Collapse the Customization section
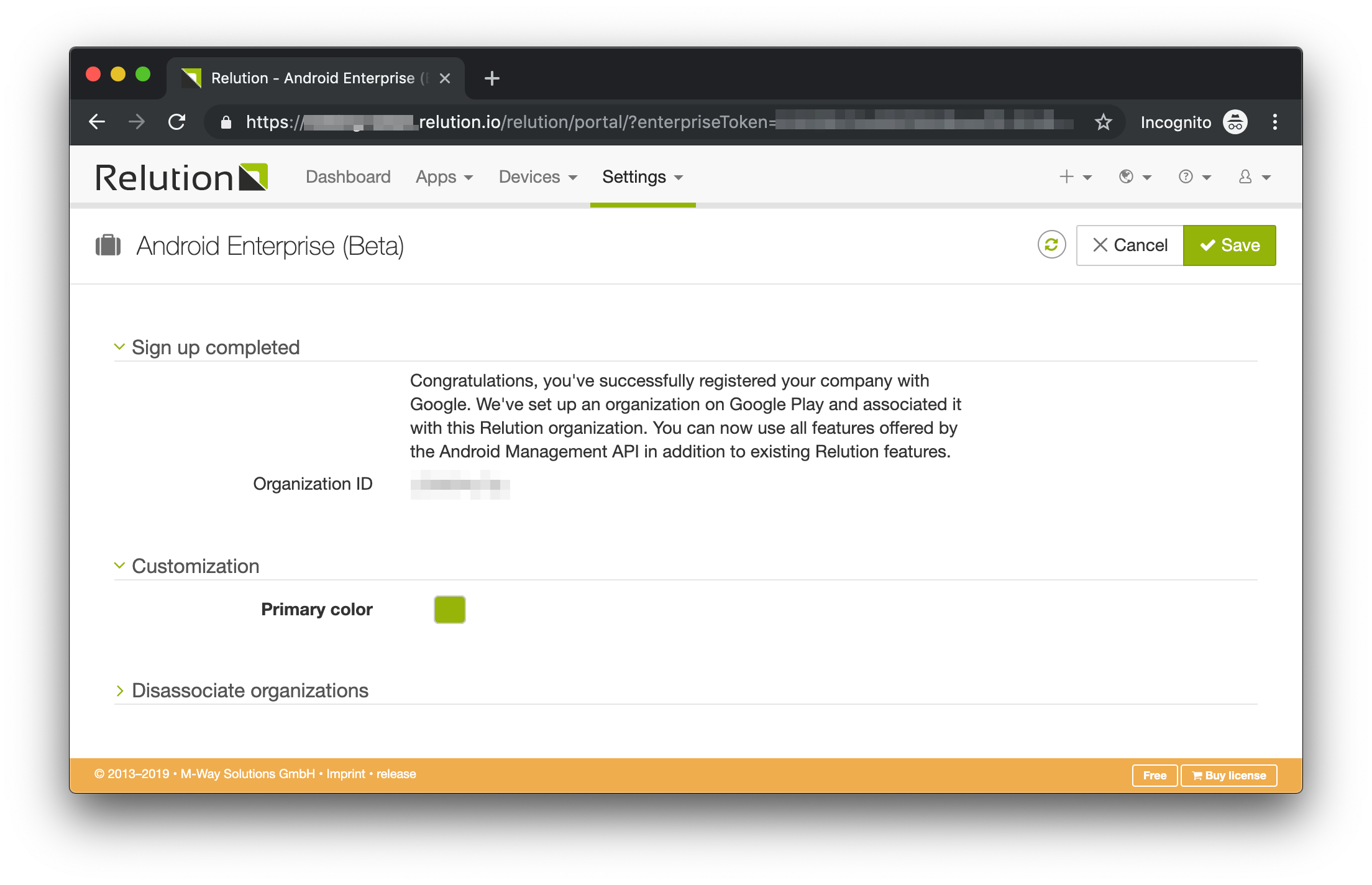Screen dimensions: 1372x885 (186, 566)
